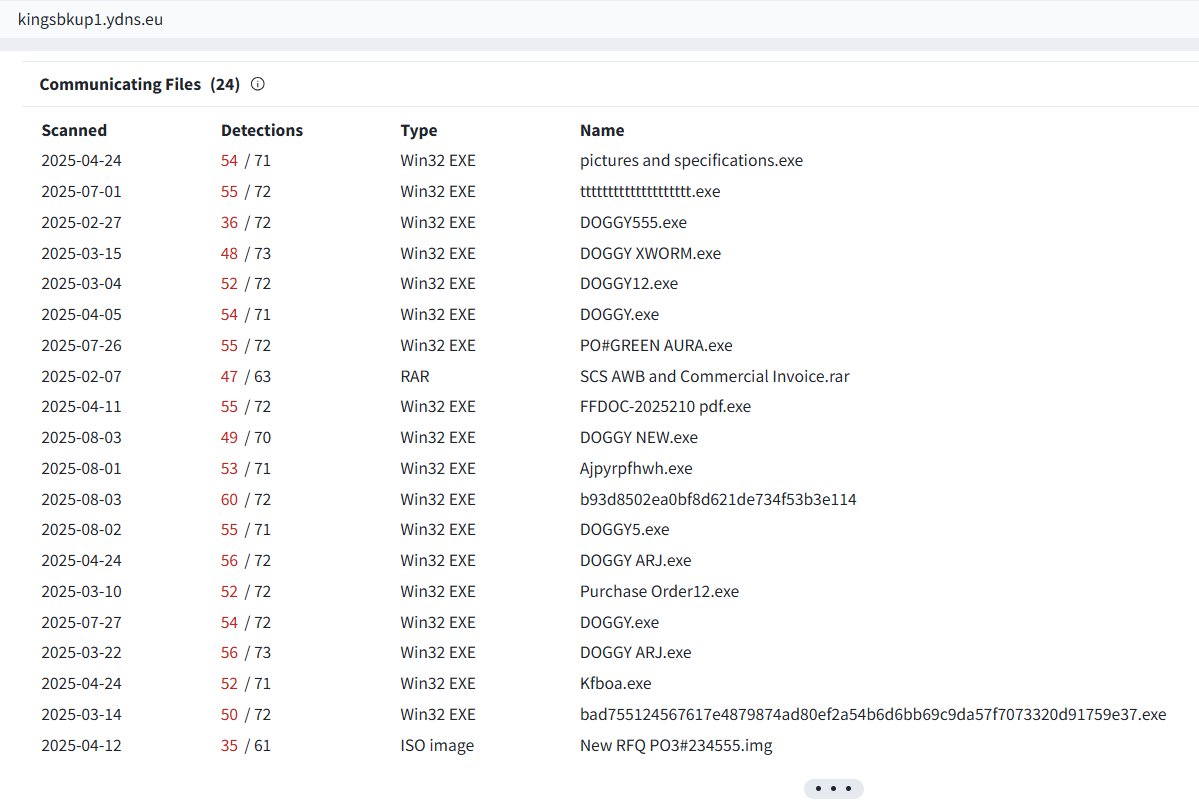Click the Communicating Files (24) heading

140,84
